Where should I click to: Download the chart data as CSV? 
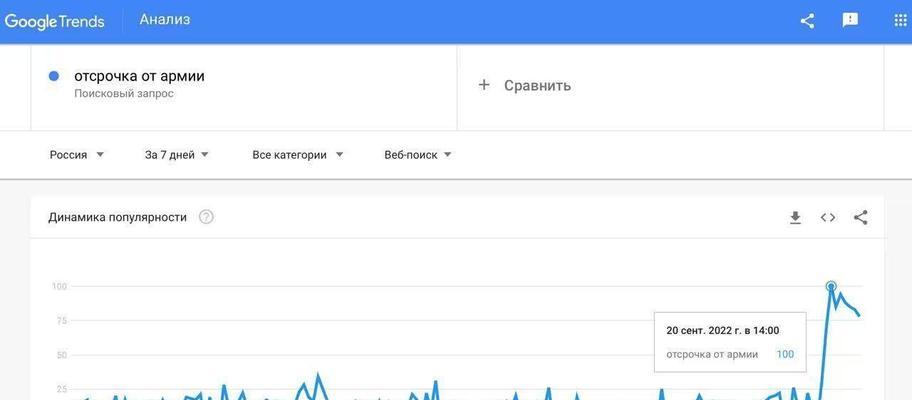(795, 217)
